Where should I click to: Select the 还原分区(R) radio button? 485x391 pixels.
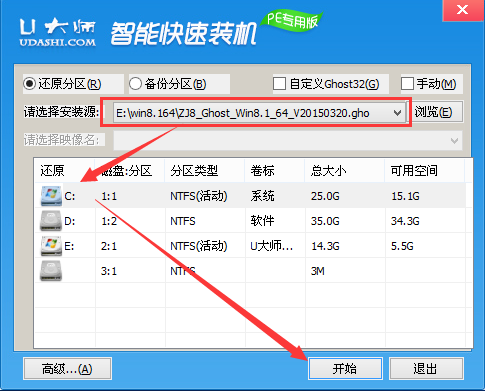click(29, 83)
